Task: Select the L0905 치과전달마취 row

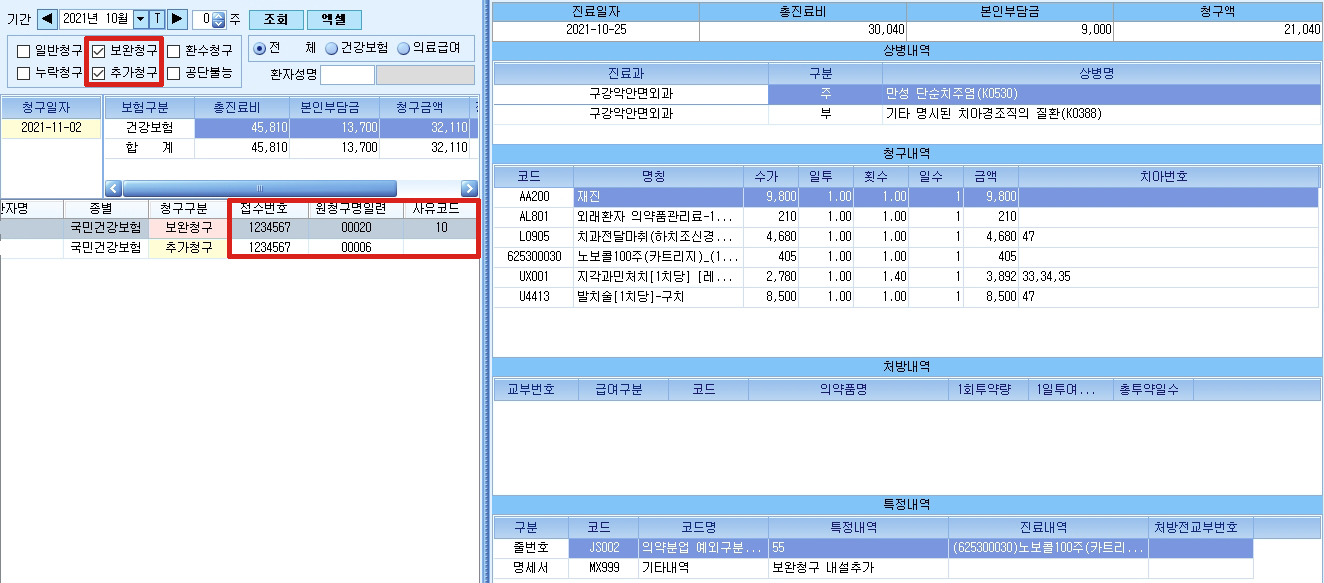Action: (x=907, y=237)
